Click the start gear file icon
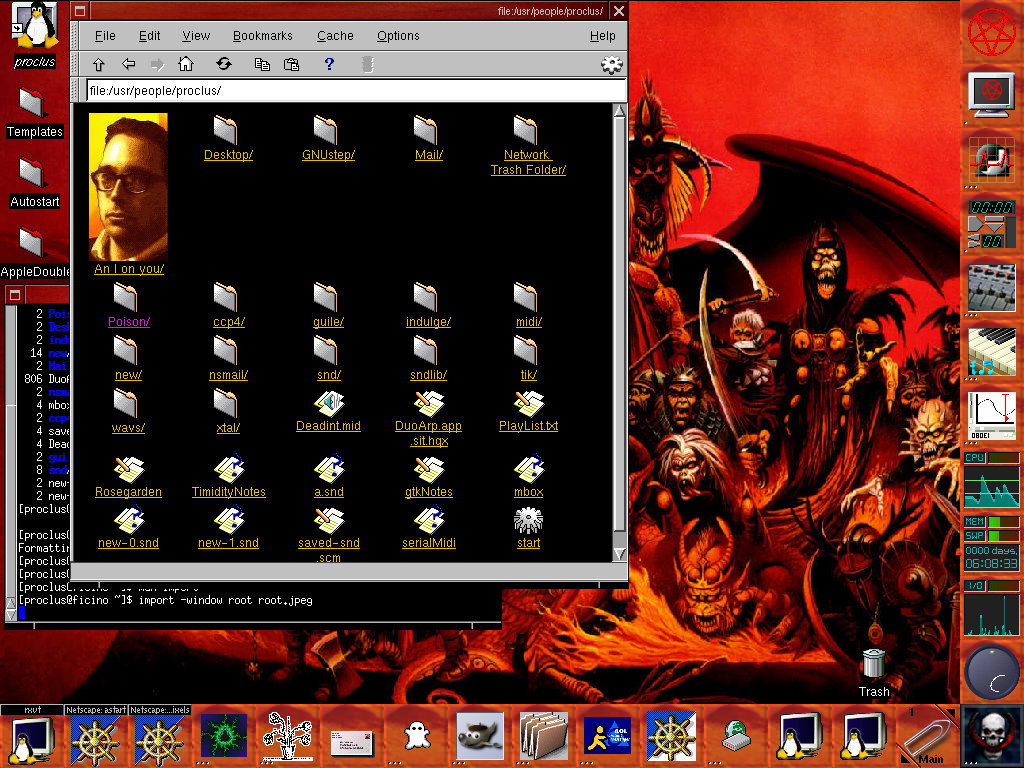The width and height of the screenshot is (1024, 768). coord(528,520)
